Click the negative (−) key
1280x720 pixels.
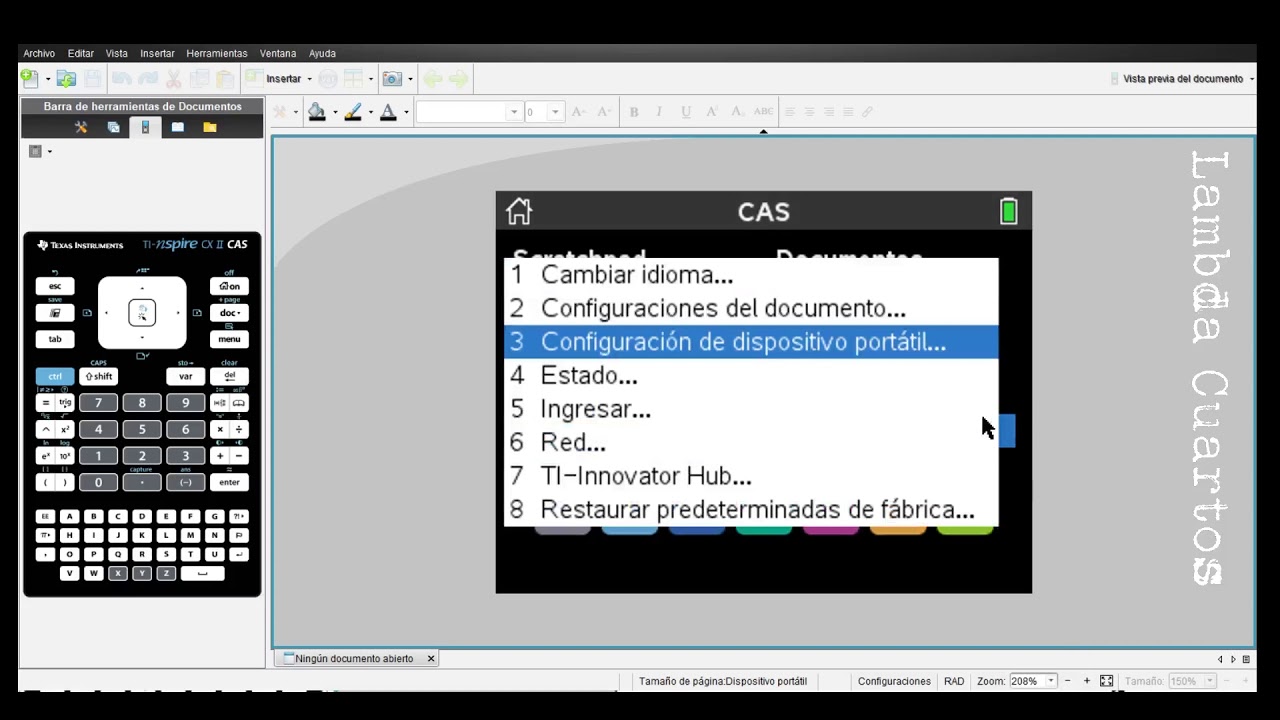point(185,482)
